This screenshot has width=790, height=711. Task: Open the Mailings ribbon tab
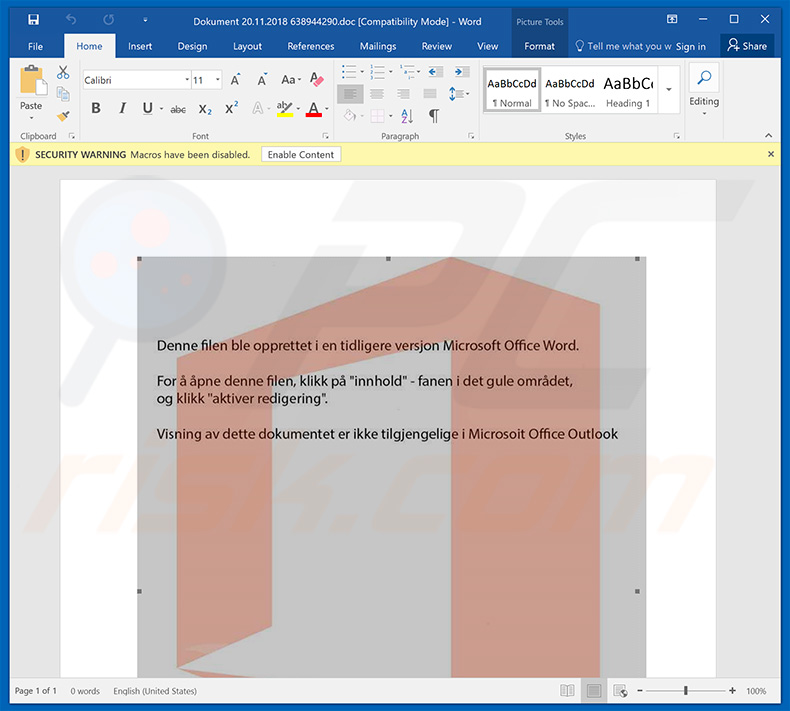379,46
